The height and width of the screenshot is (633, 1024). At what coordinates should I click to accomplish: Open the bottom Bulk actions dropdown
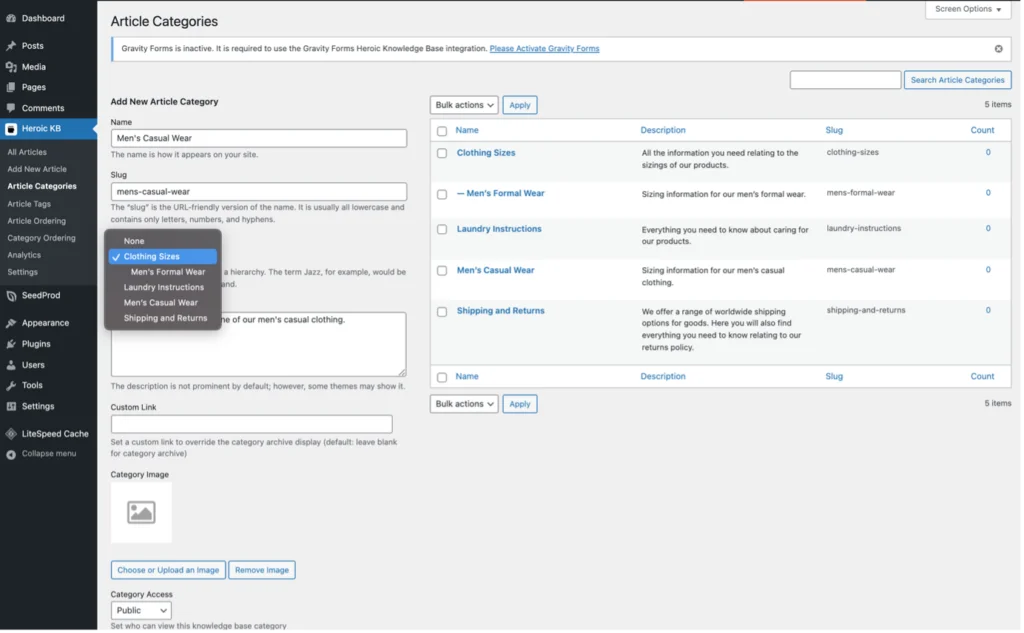pyautogui.click(x=464, y=404)
